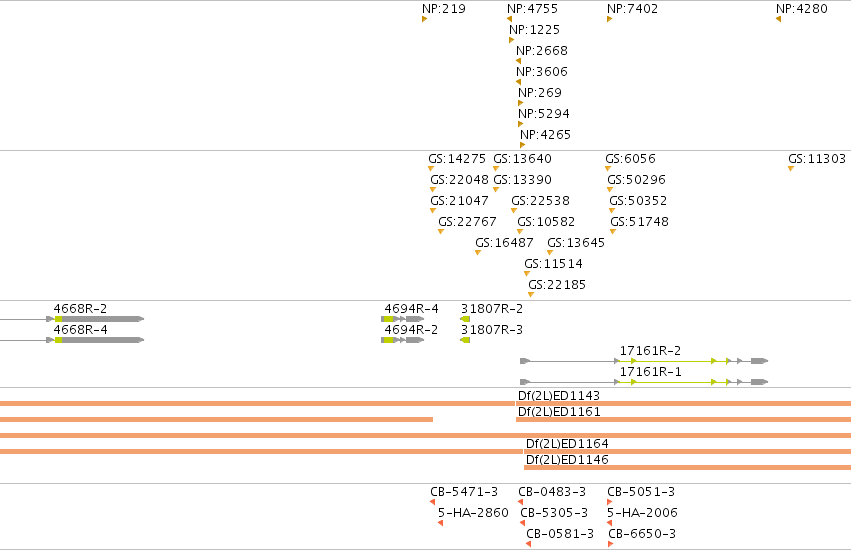Choose the GS:10582 marker triangle
This screenshot has height=550, width=851.
[520, 232]
